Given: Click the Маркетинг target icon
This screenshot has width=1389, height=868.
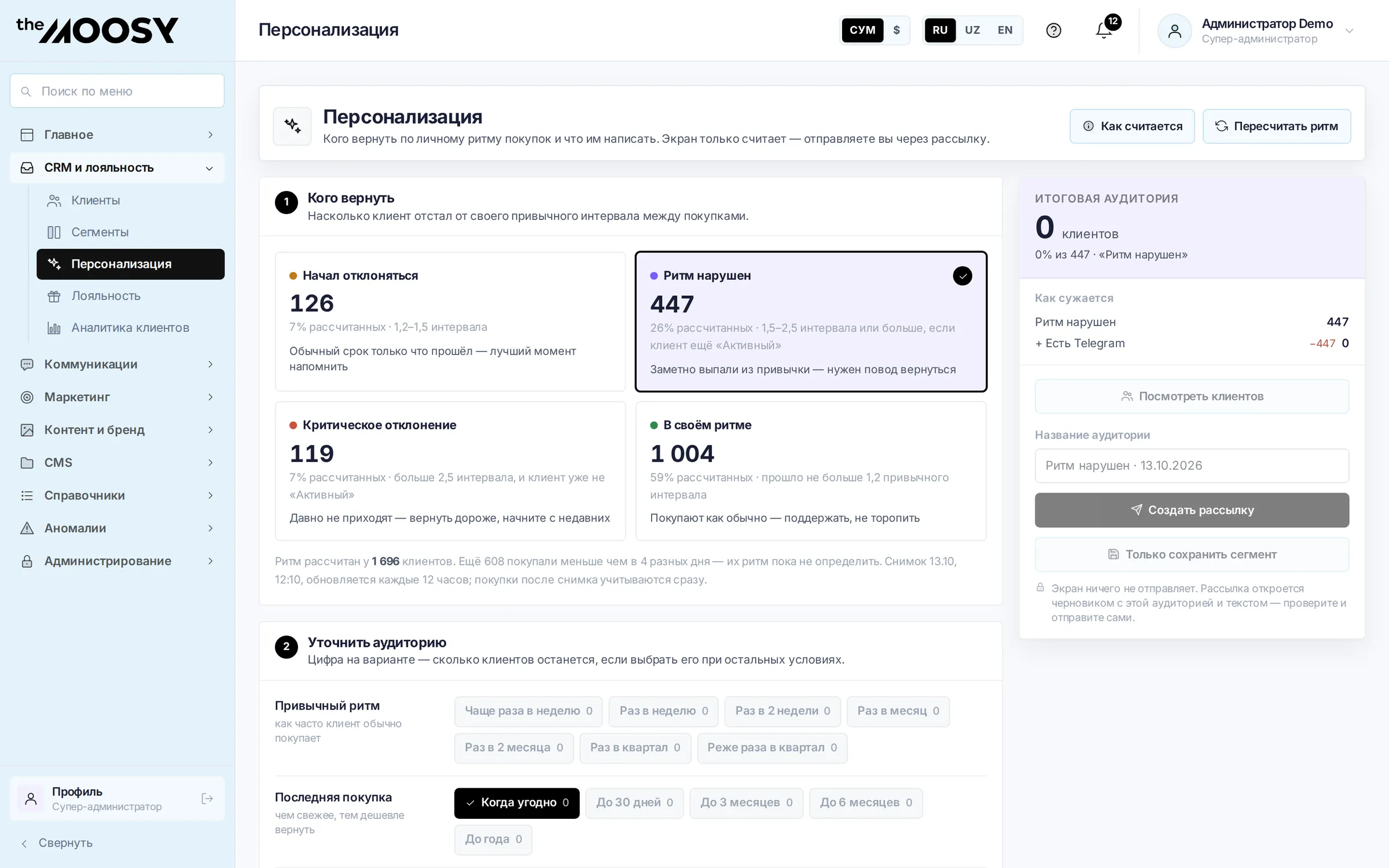Looking at the screenshot, I should coord(27,397).
